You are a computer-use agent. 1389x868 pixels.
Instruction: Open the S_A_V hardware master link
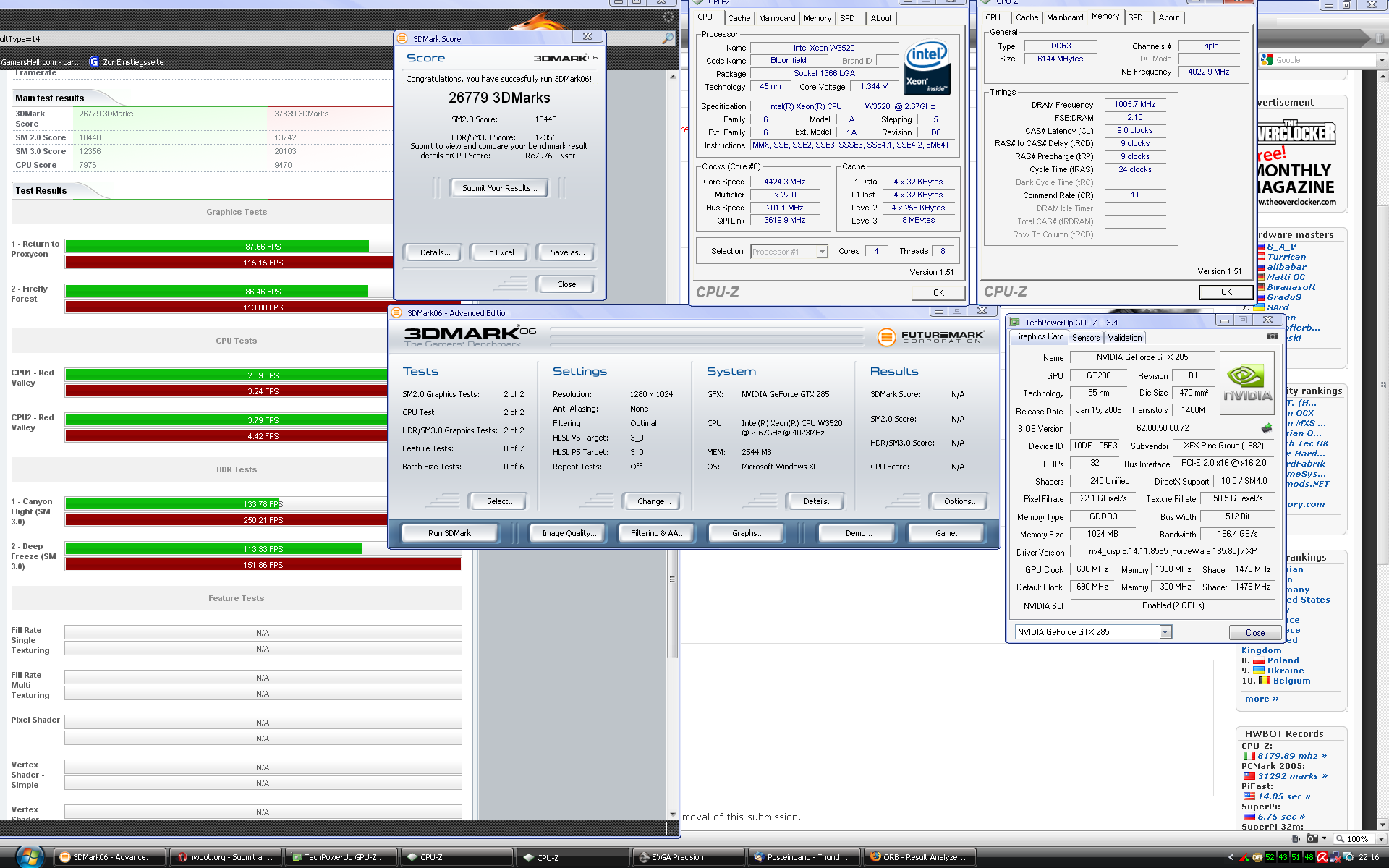click(1282, 247)
